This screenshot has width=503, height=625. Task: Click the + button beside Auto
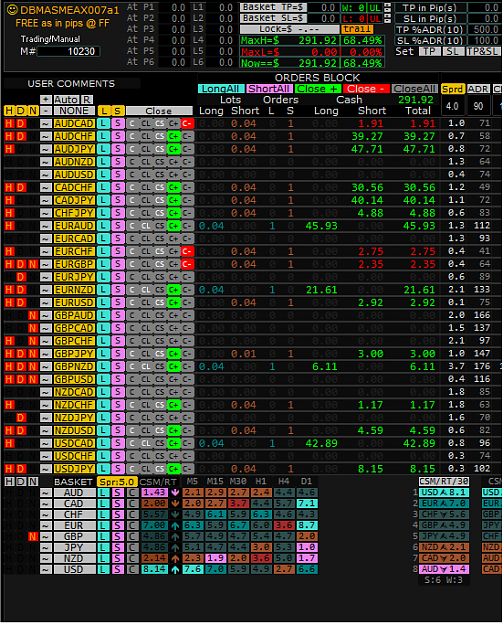pos(46,100)
